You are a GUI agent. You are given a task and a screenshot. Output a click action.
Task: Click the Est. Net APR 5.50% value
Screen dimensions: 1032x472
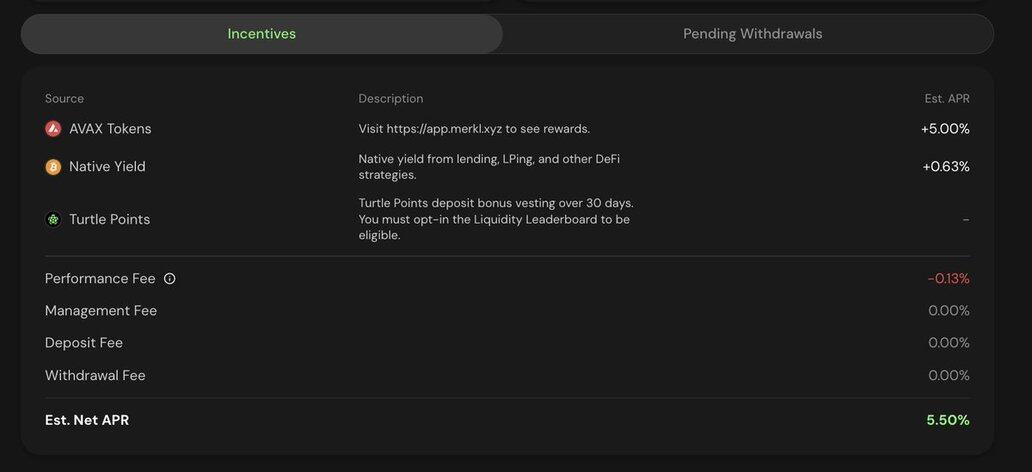(x=948, y=420)
